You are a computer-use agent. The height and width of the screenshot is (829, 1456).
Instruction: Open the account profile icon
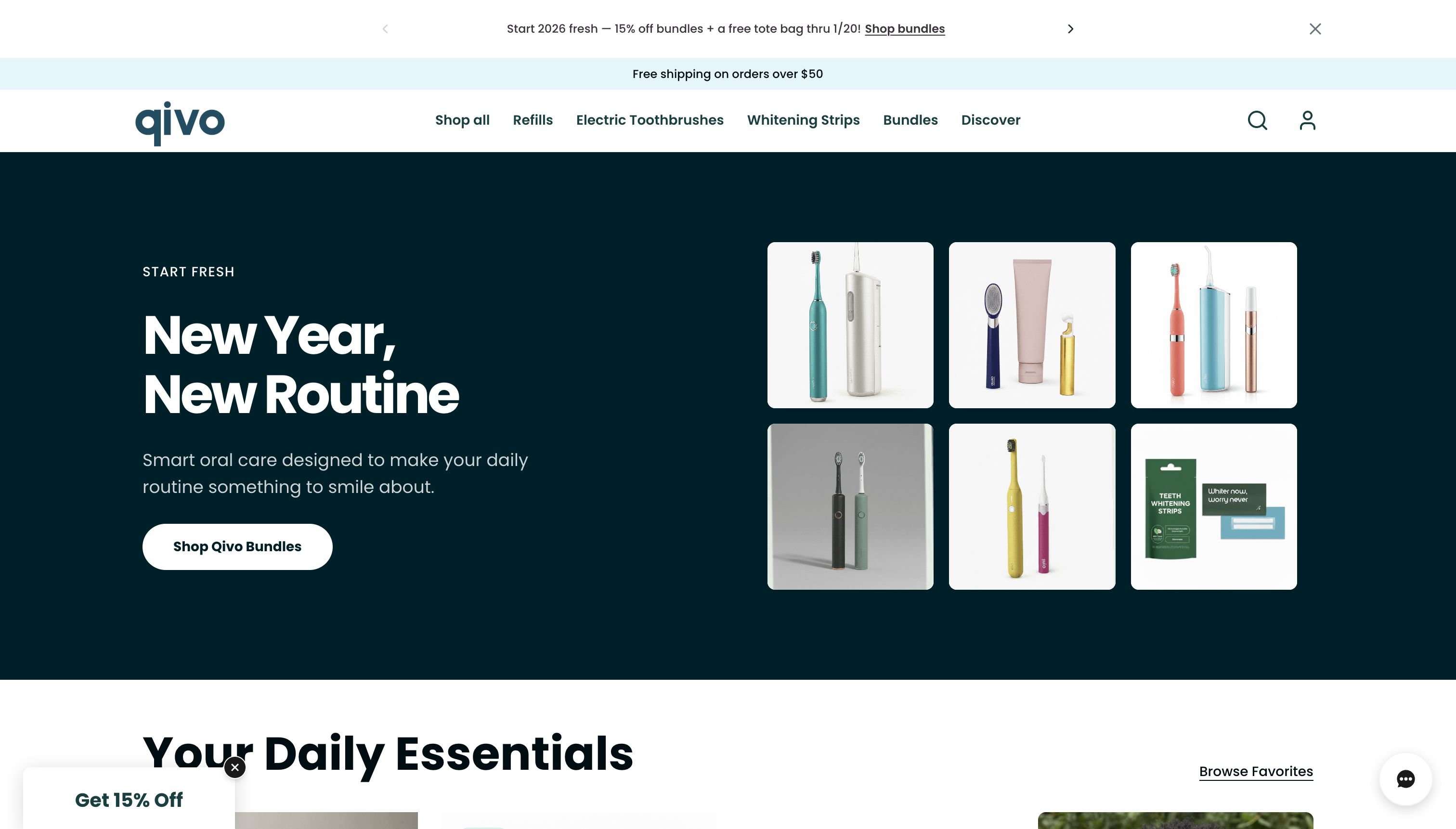pyautogui.click(x=1307, y=120)
